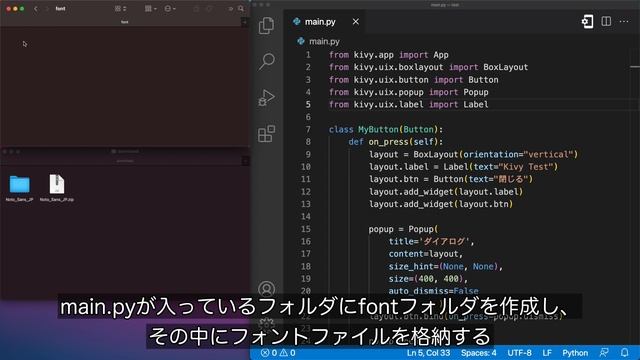Select the Noto_Sans_JP folder
This screenshot has height=360, width=640.
(x=20, y=188)
